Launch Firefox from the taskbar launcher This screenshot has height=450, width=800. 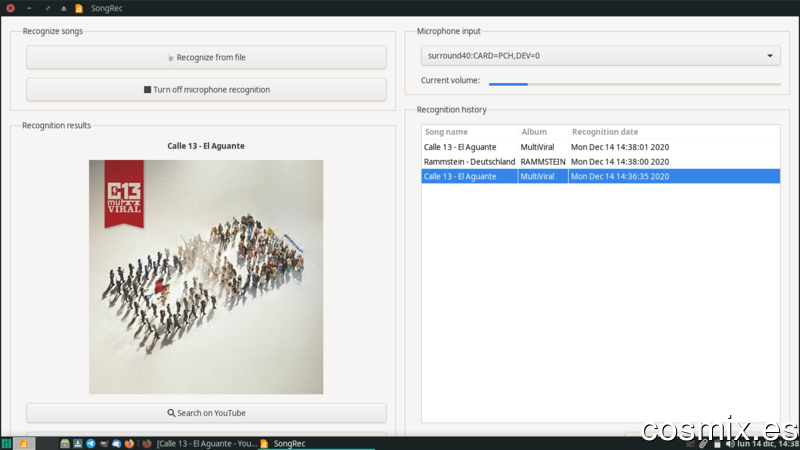129,443
